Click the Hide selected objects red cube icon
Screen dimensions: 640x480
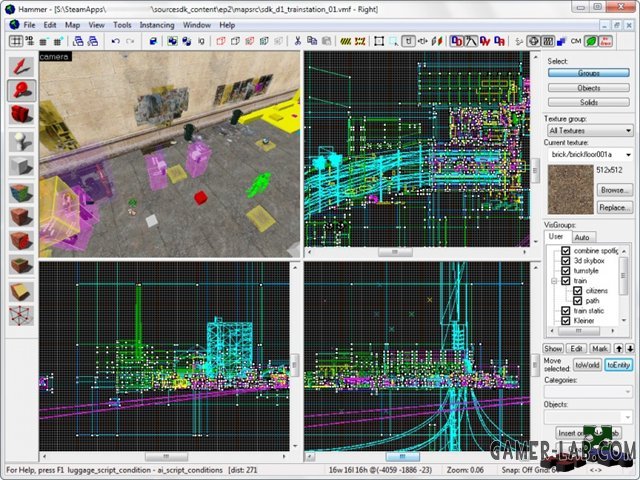[x=221, y=41]
